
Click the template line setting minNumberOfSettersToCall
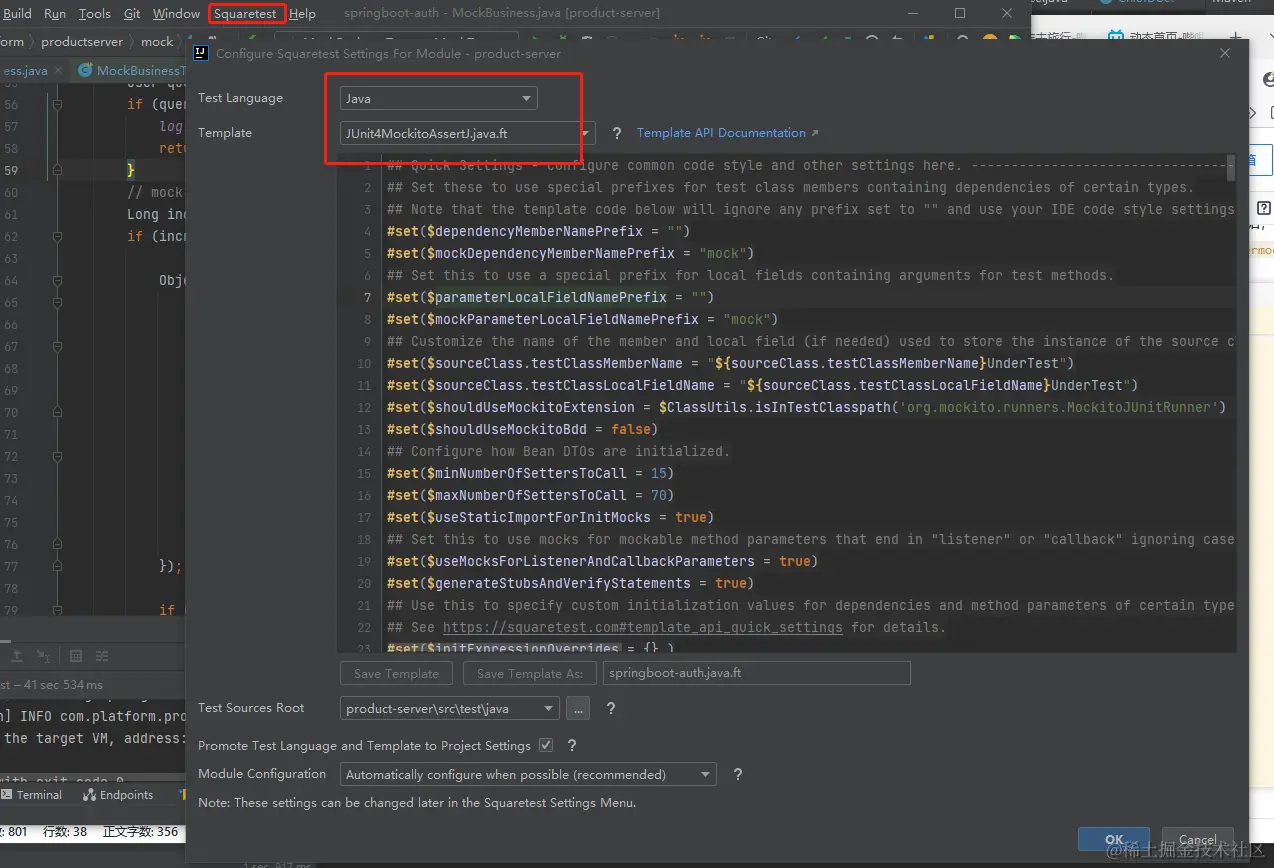coord(530,473)
